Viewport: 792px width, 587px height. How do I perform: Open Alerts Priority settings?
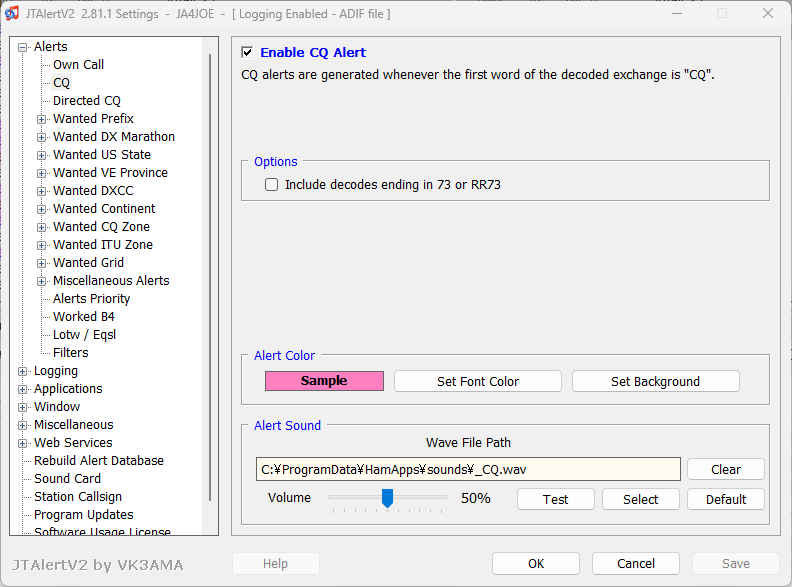(x=91, y=299)
